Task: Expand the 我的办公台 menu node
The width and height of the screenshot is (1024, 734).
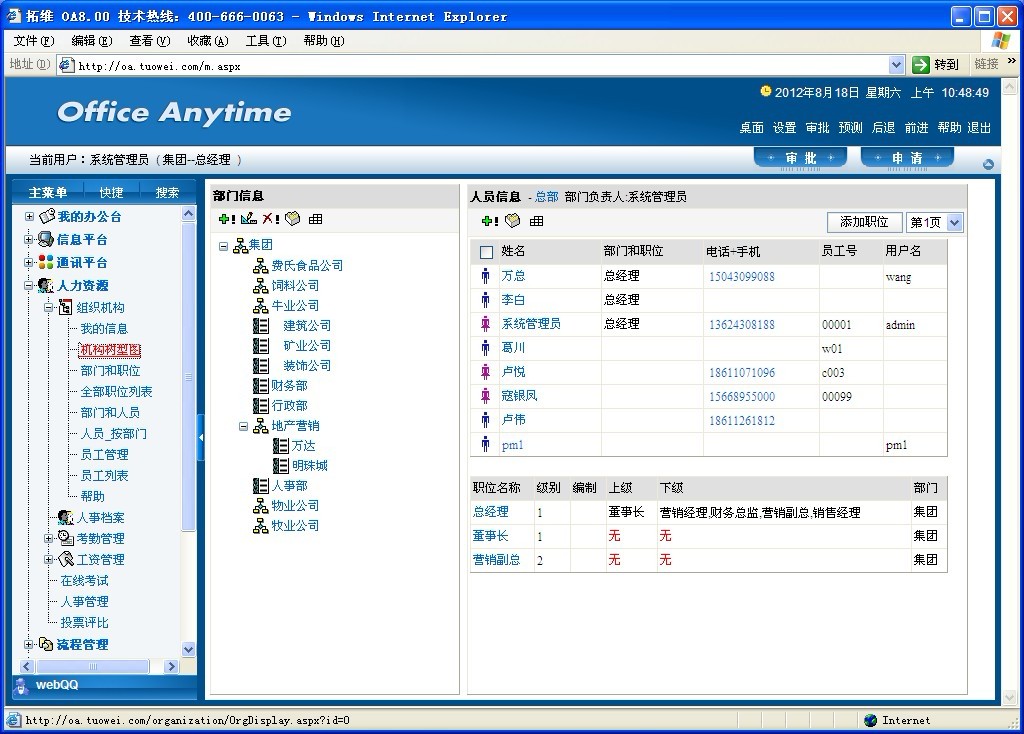Action: pos(30,217)
